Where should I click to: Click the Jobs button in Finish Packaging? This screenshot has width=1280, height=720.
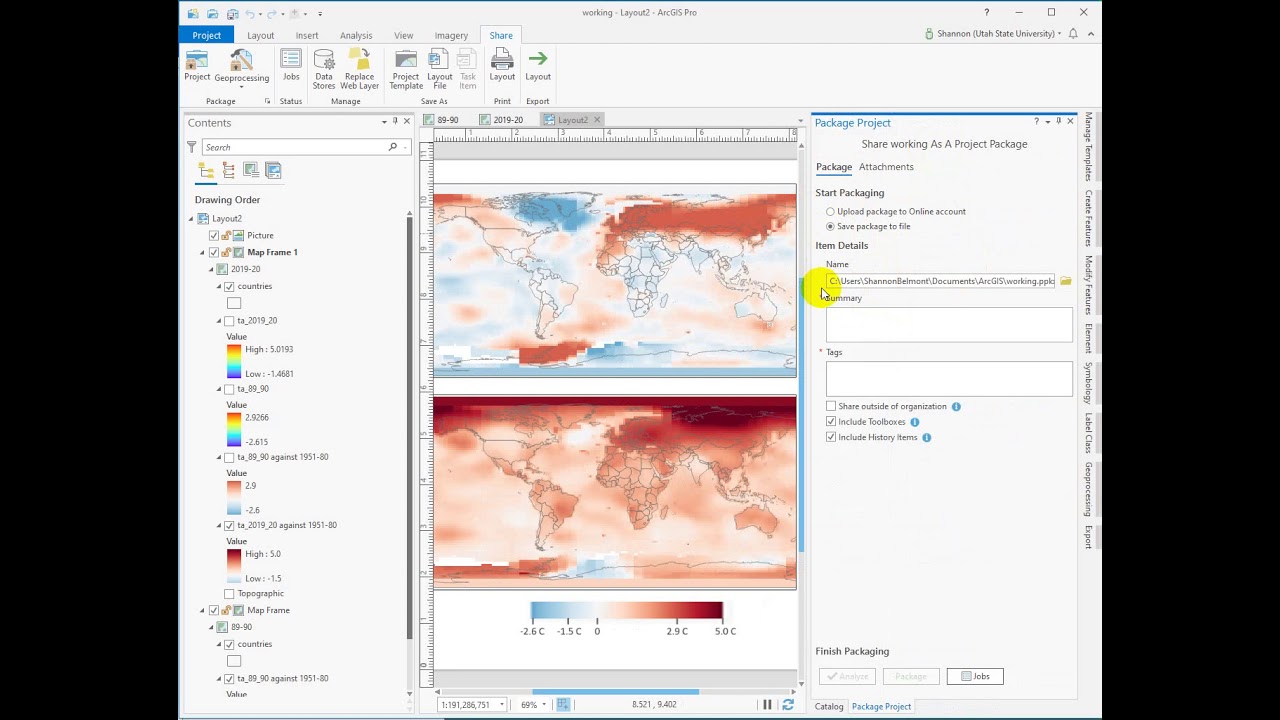tap(975, 677)
